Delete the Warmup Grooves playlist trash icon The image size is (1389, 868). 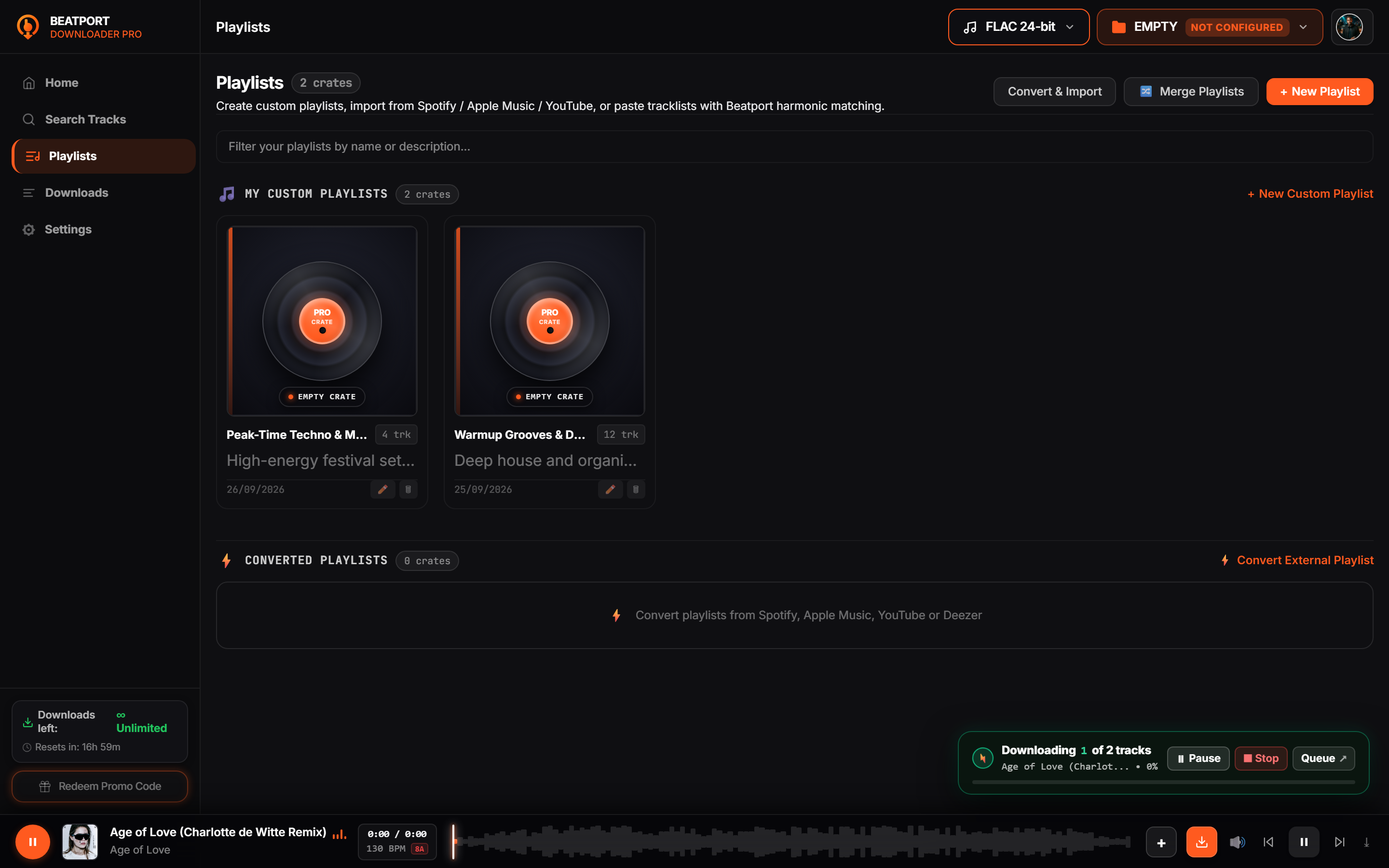click(x=636, y=489)
